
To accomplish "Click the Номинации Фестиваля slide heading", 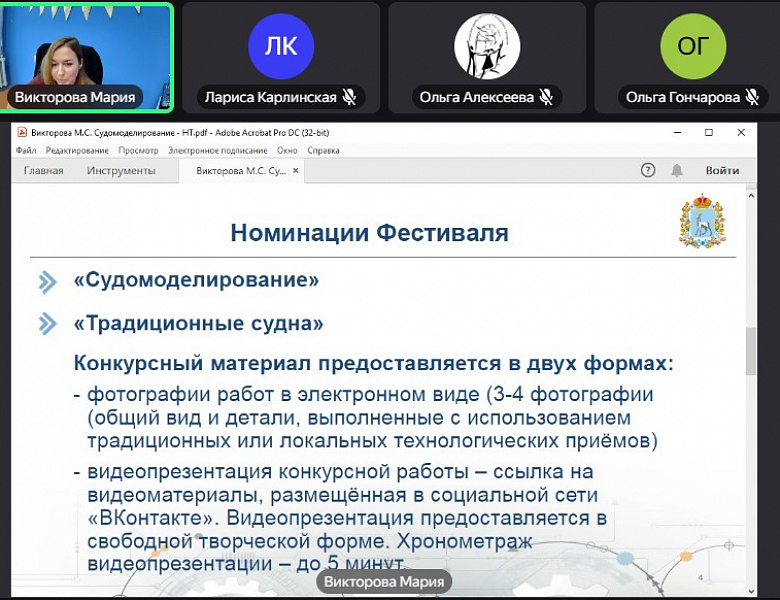I will point(370,232).
